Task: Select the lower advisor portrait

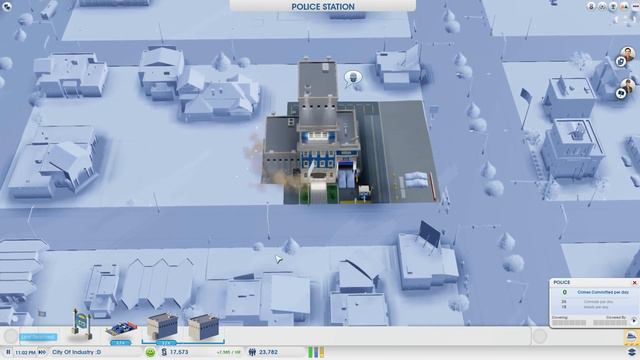Action: click(x=628, y=86)
